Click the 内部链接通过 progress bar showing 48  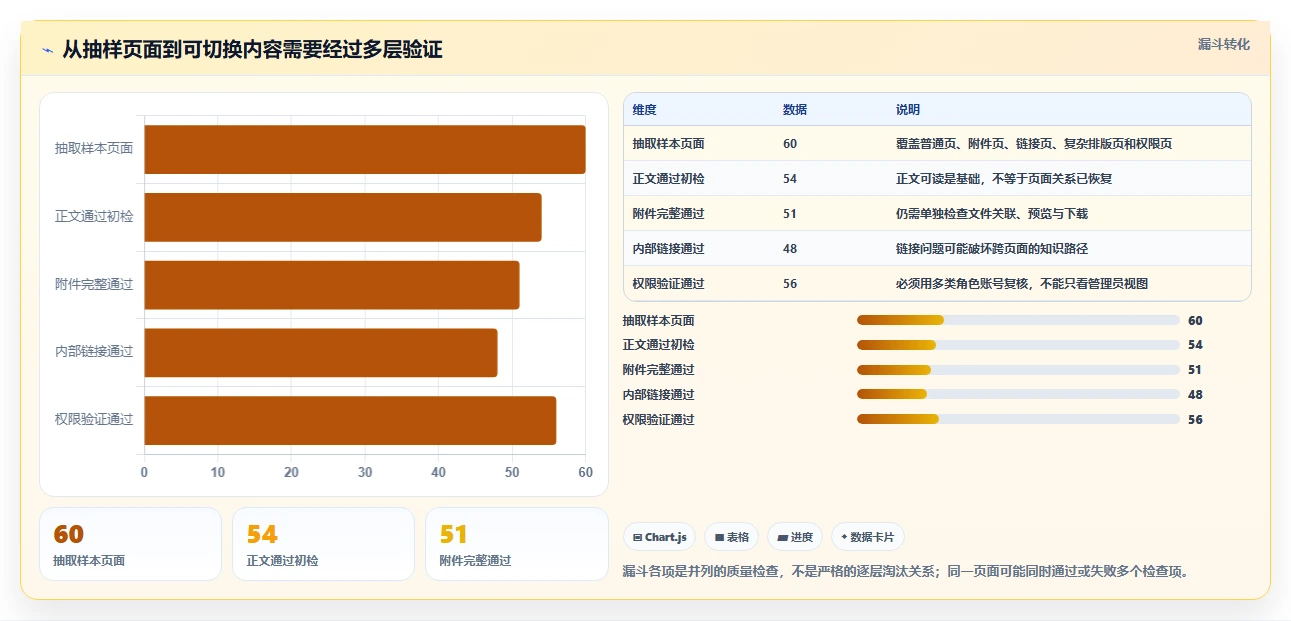(1018, 395)
